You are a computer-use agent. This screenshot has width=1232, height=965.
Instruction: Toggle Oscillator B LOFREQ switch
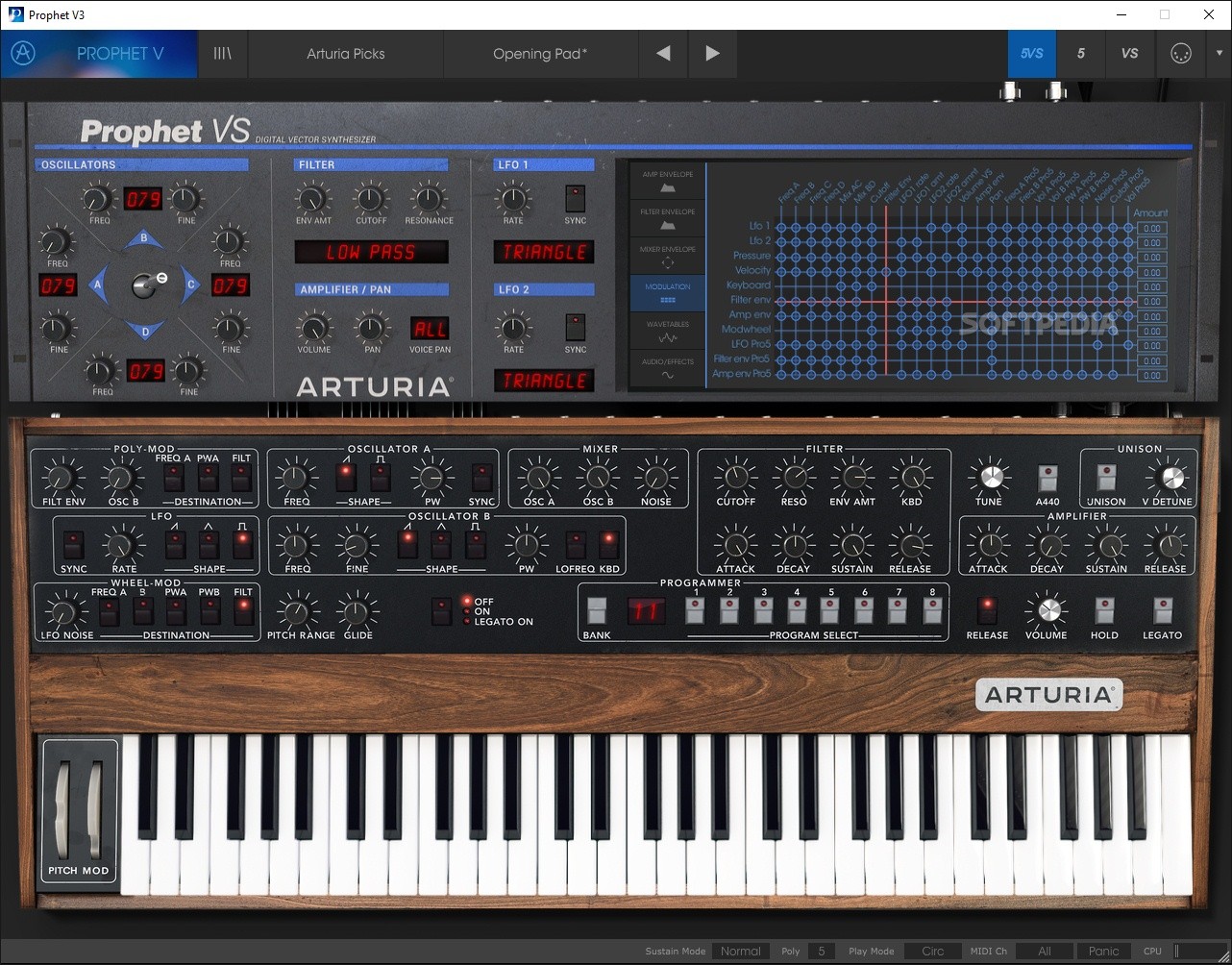pos(576,545)
